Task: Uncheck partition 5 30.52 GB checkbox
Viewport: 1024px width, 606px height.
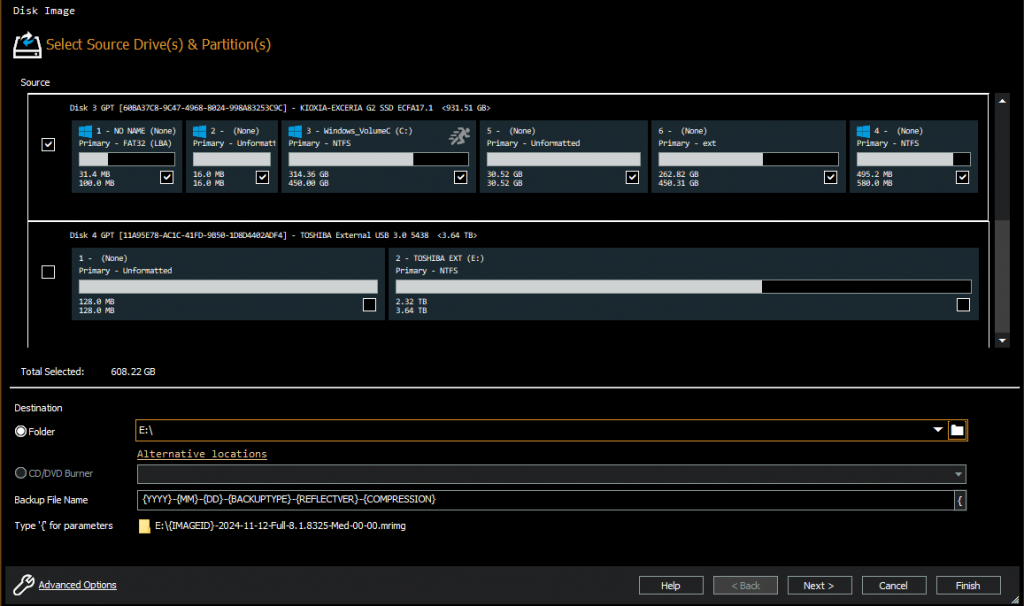Action: click(x=632, y=177)
